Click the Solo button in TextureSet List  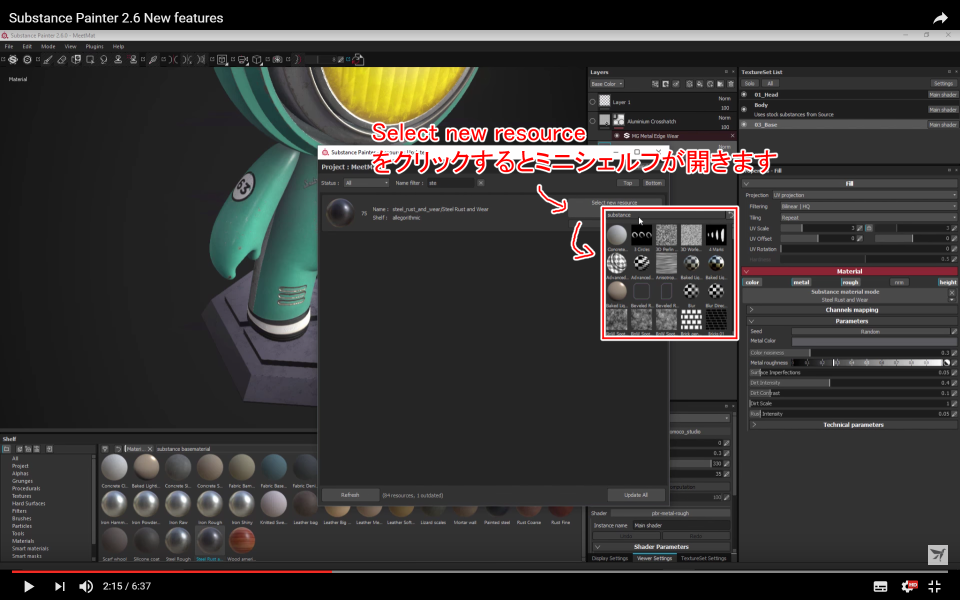coord(749,84)
